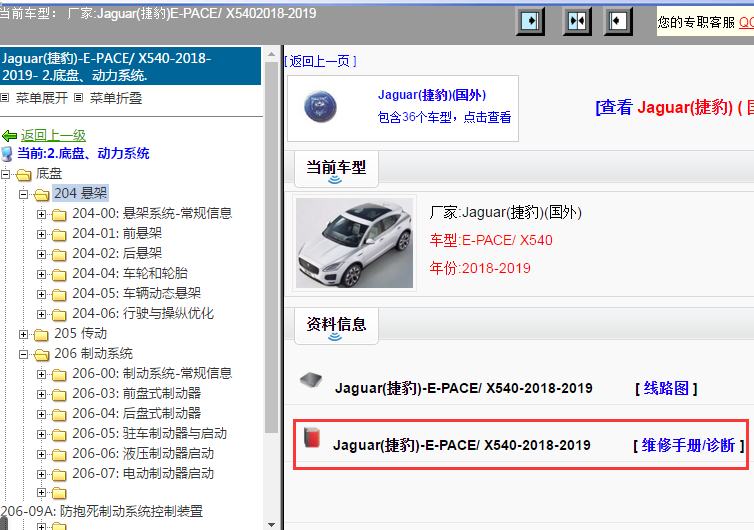Open 206-05: 驻车制动器与启动 tree item
Viewport: 754px width, 530px height.
150,433
